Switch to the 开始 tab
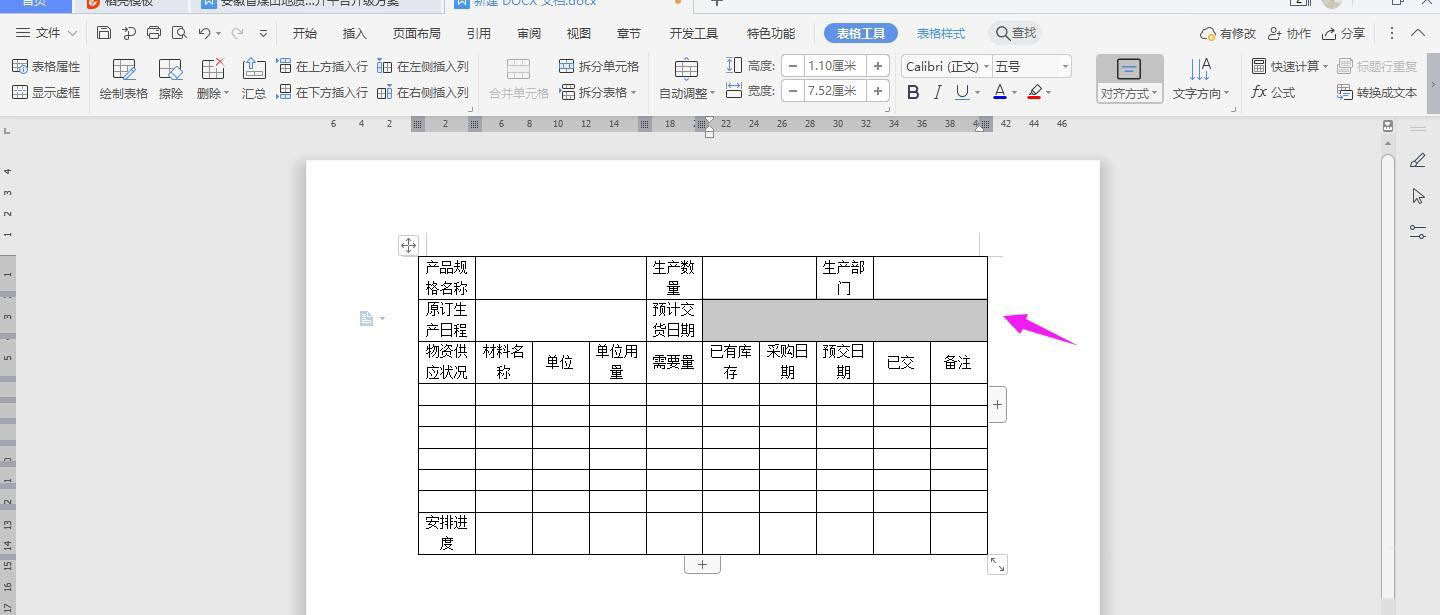The width and height of the screenshot is (1440, 615). click(305, 33)
